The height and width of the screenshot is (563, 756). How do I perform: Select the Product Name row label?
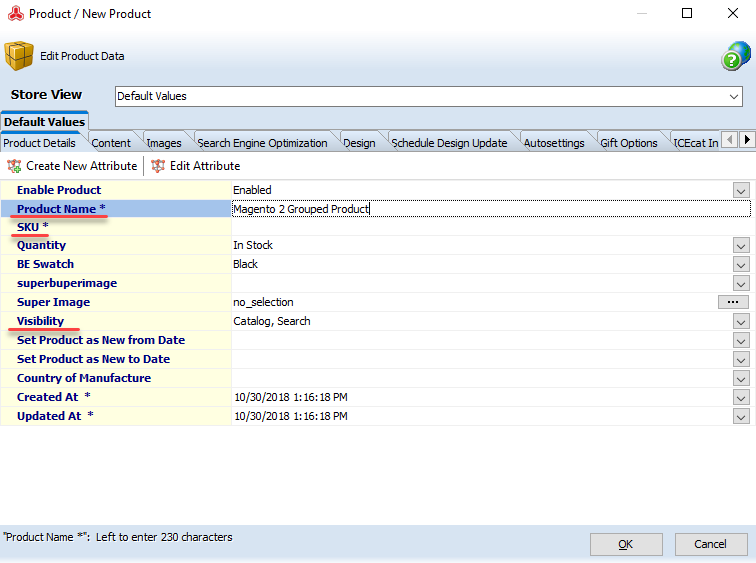tap(61, 209)
